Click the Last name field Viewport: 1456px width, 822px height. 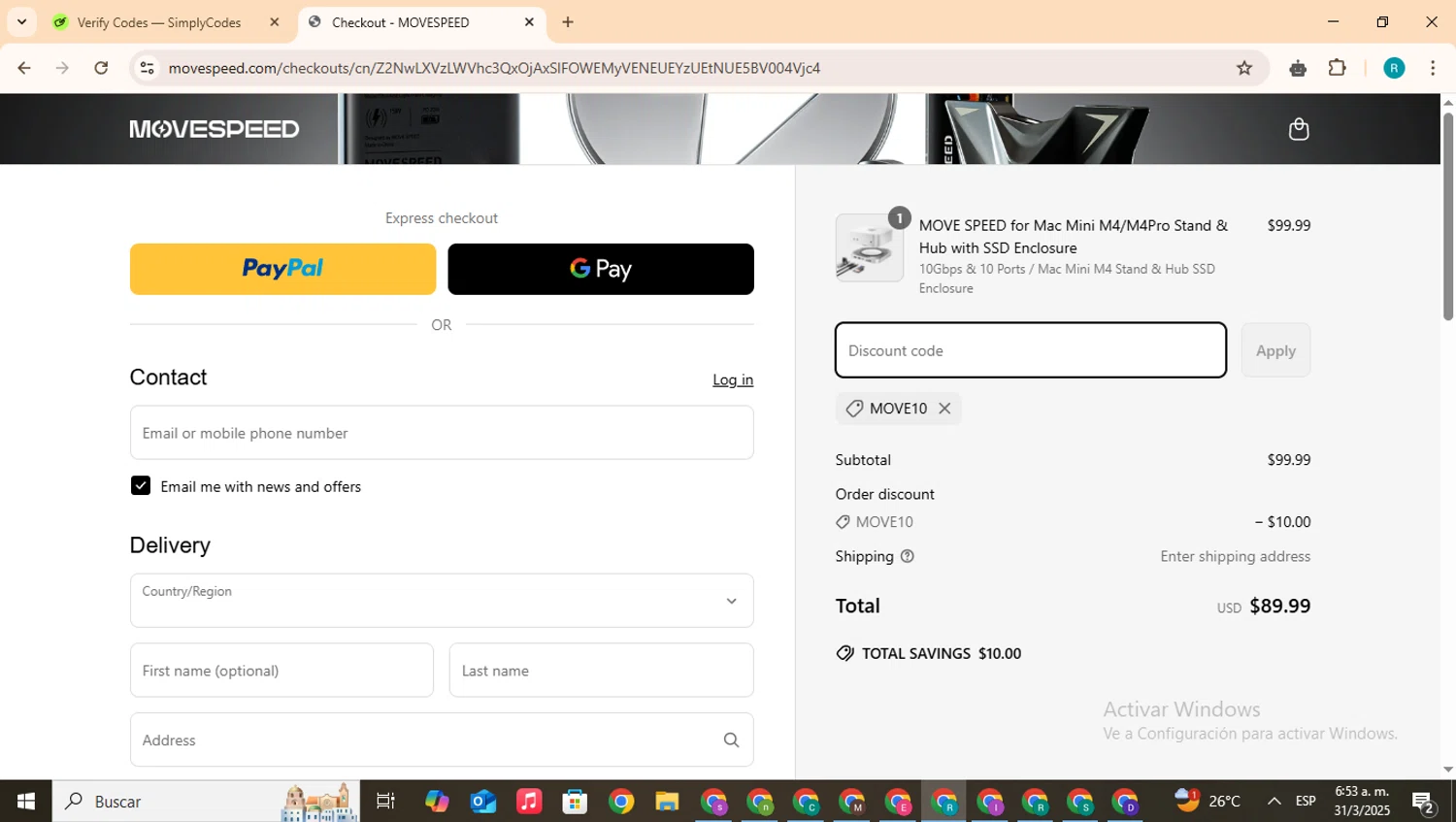pyautogui.click(x=601, y=671)
